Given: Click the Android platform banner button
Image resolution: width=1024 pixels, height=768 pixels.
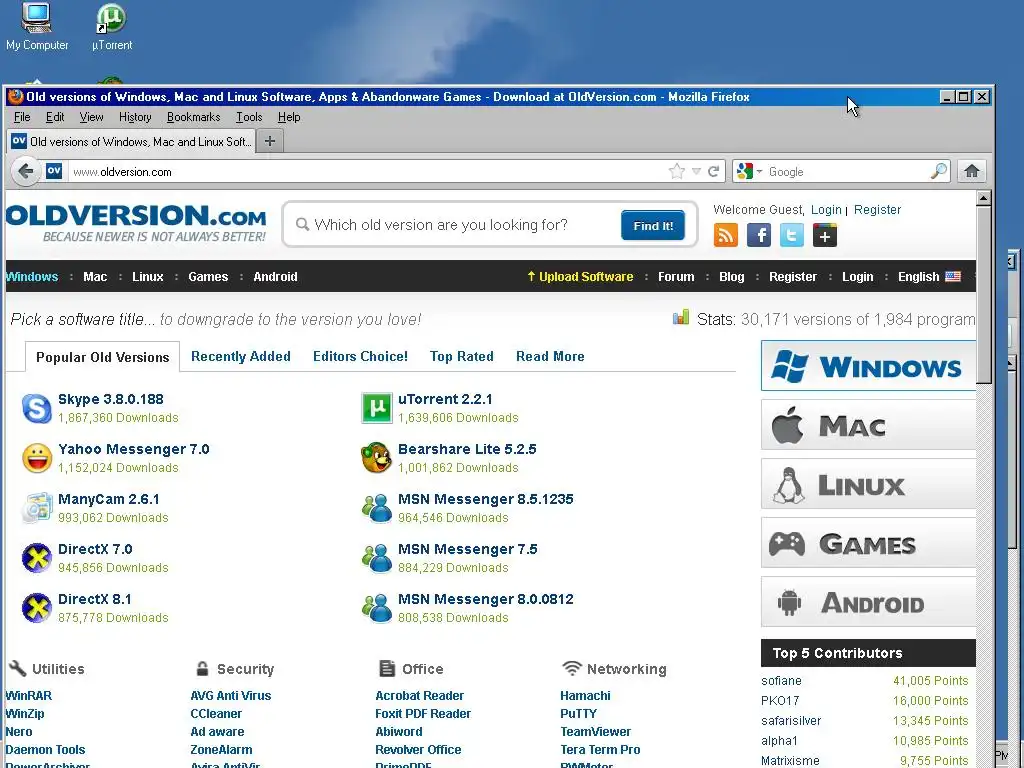Looking at the screenshot, I should tap(869, 602).
